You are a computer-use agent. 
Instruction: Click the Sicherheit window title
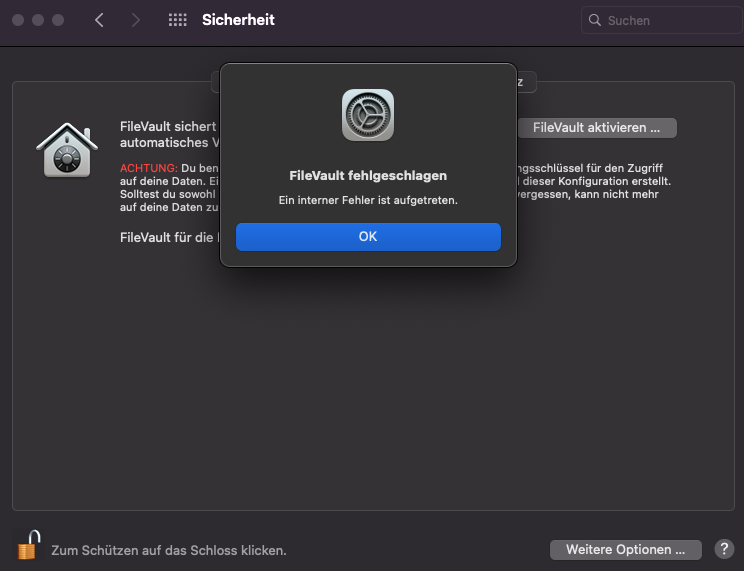[238, 20]
